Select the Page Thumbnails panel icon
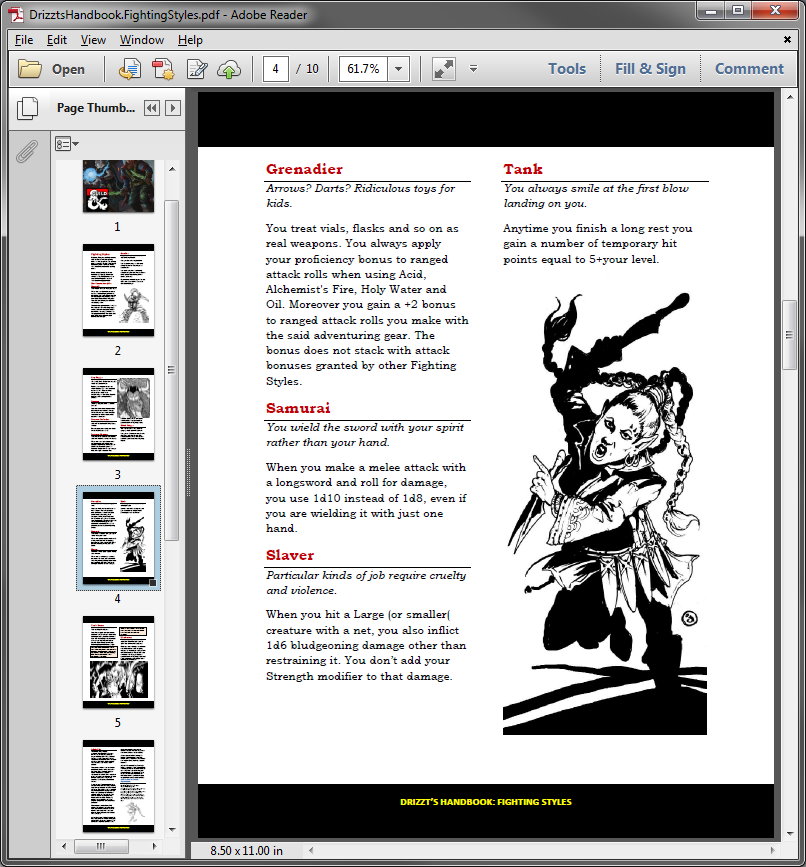 point(27,108)
